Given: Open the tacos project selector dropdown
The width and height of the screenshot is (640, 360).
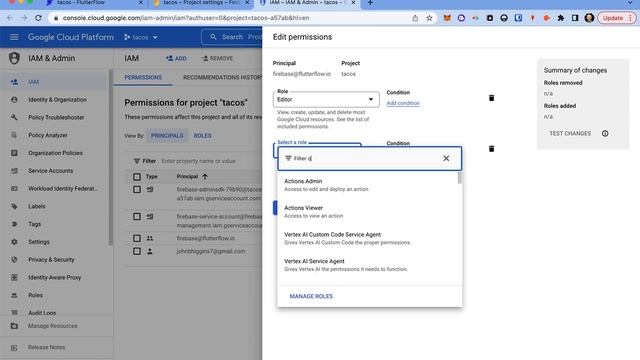Looking at the screenshot, I should (x=141, y=37).
